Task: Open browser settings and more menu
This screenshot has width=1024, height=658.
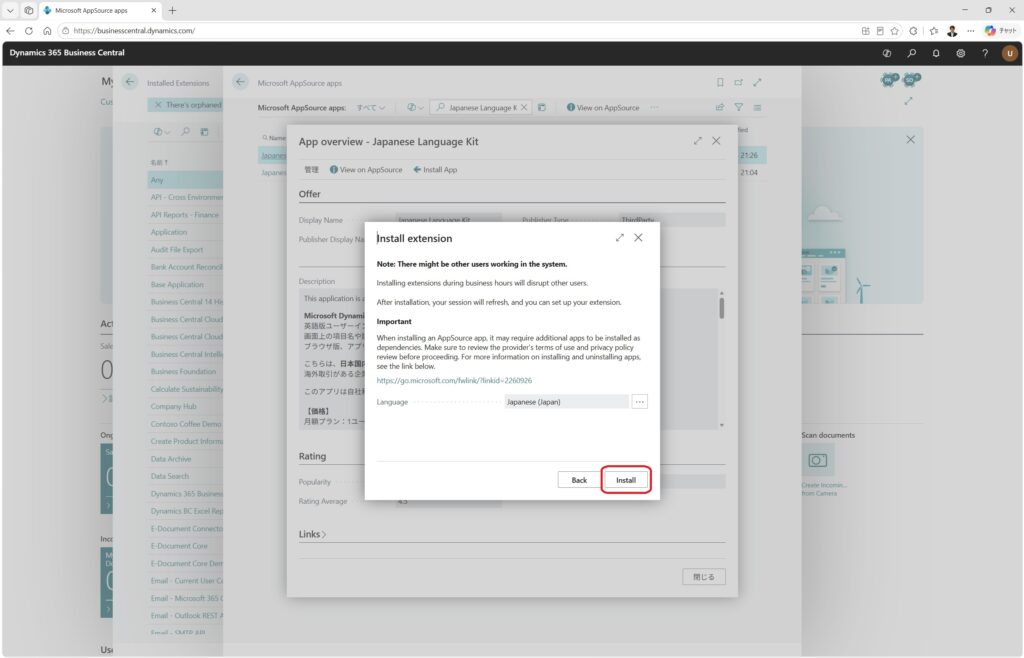Action: coord(971,31)
